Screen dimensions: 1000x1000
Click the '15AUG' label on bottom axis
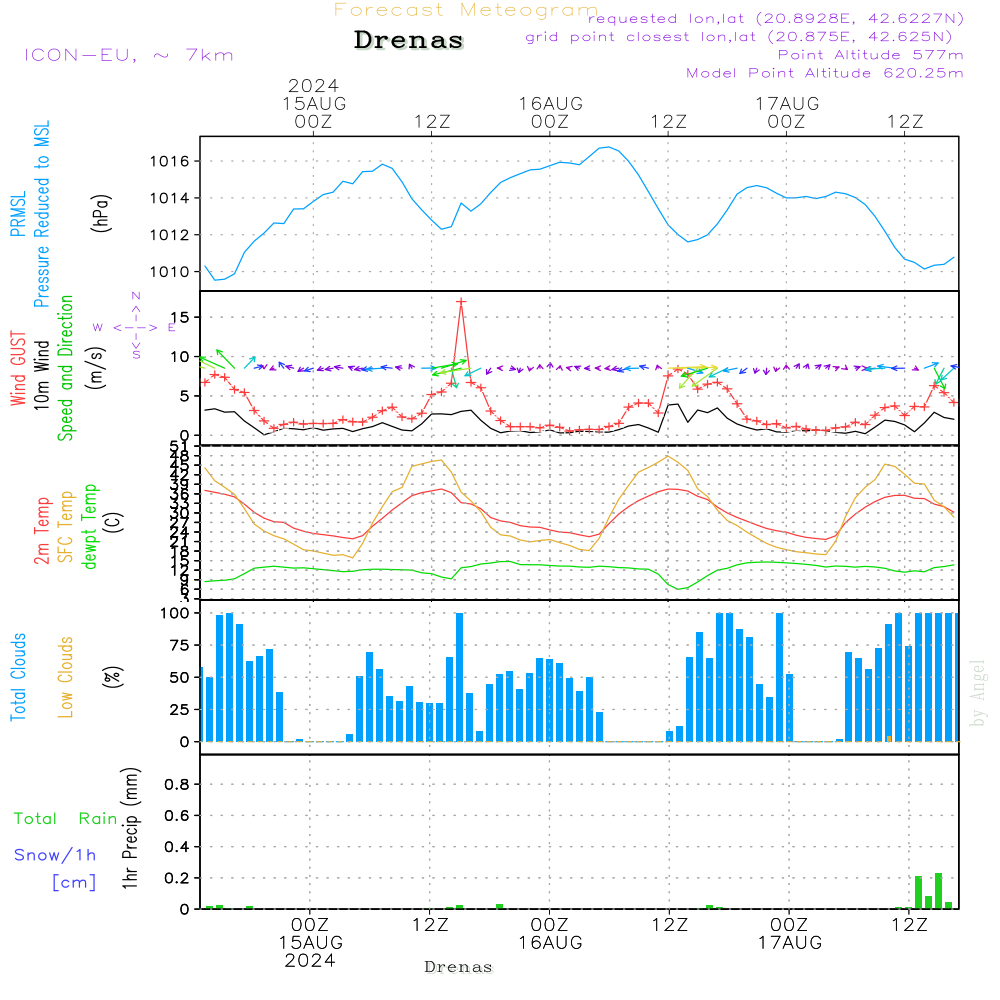pyautogui.click(x=311, y=943)
